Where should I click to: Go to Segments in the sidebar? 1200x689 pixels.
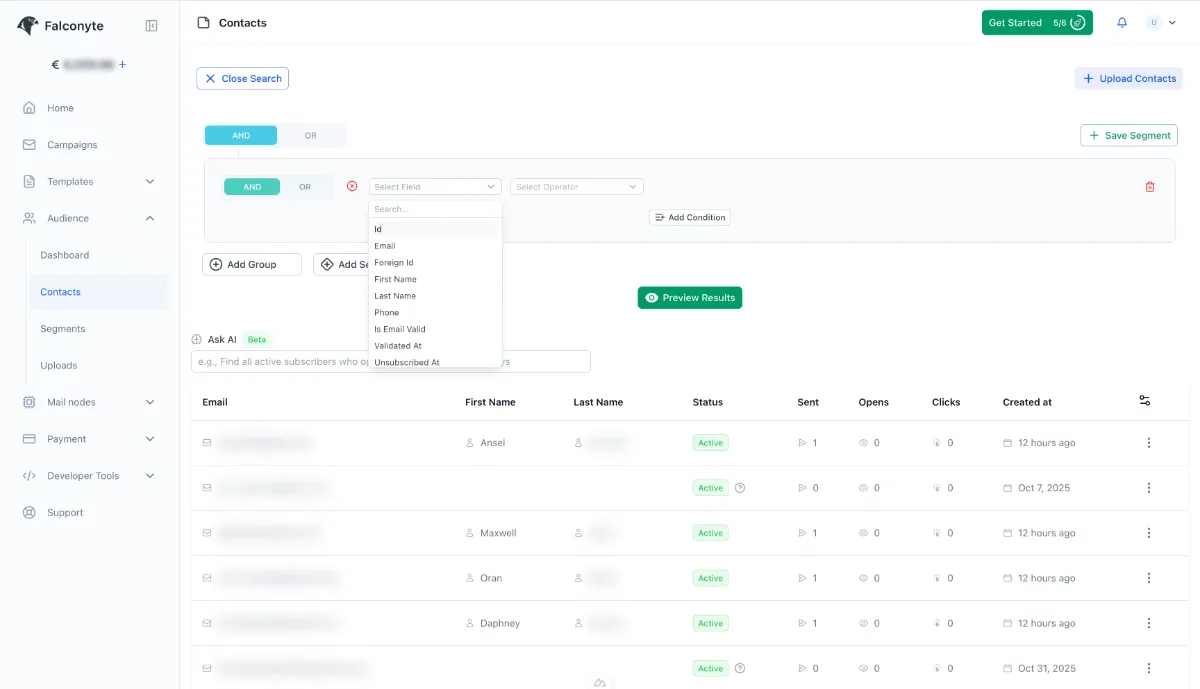[63, 329]
